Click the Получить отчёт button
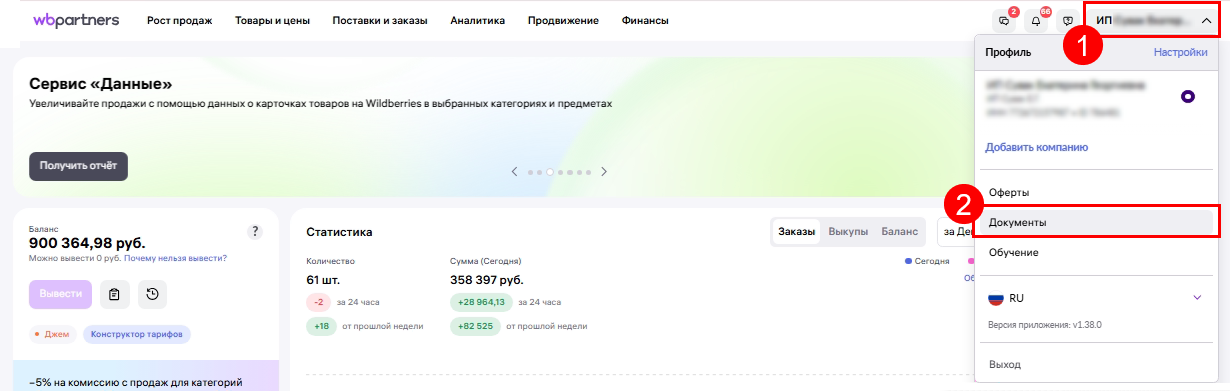The image size is (1230, 391). (79, 166)
